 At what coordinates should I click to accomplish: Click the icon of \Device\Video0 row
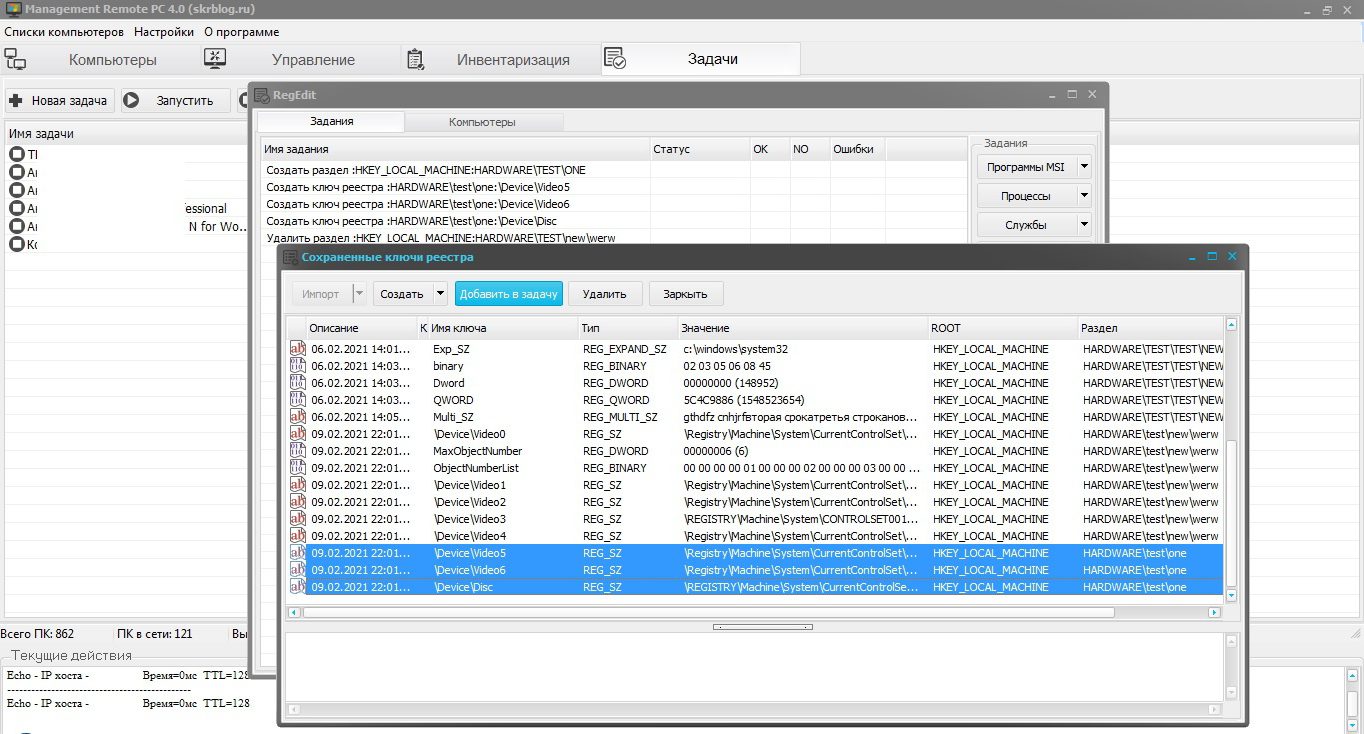(297, 434)
